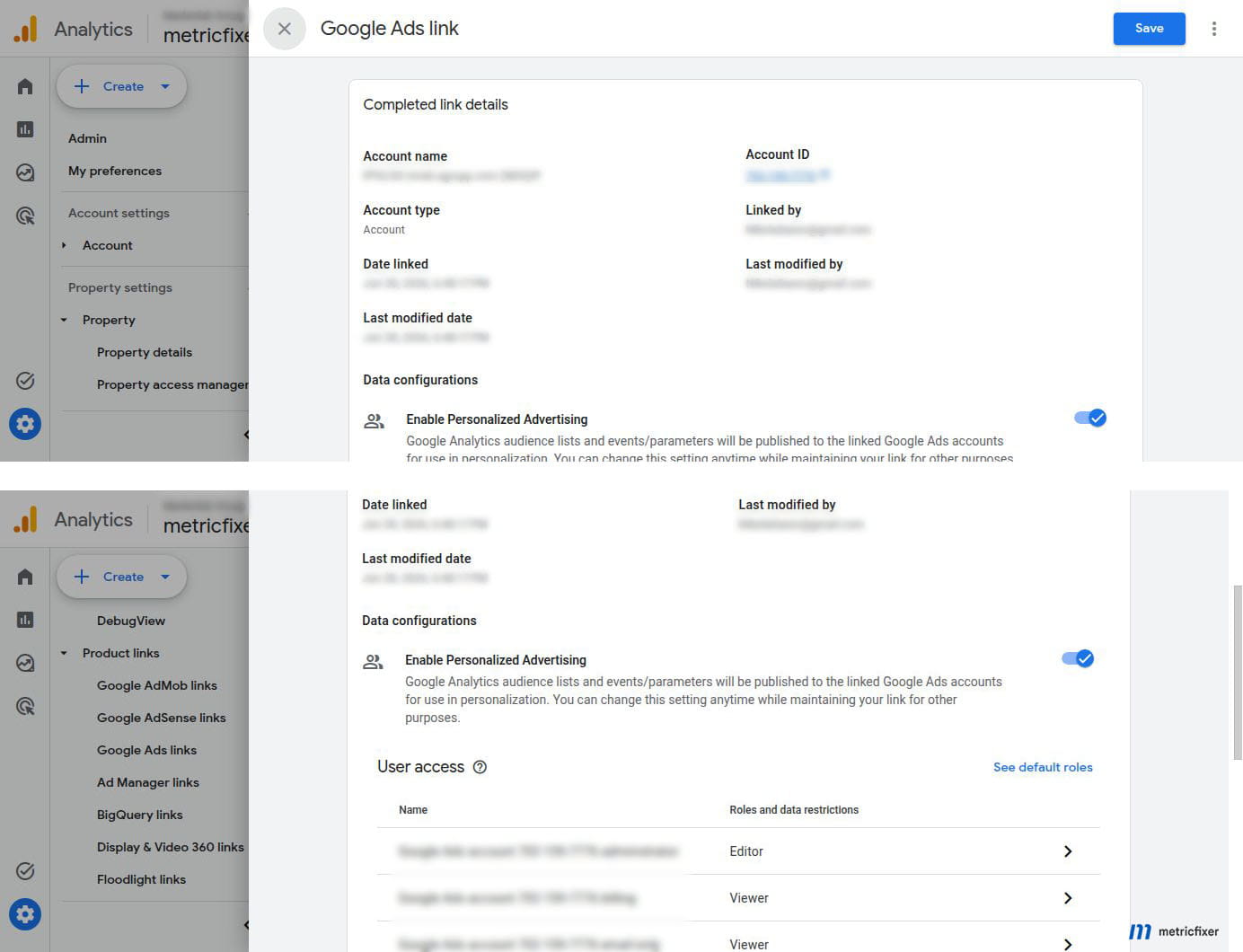The height and width of the screenshot is (952, 1243).
Task: Open Advertising icon beside Google AdSense links
Action: pyautogui.click(x=25, y=706)
